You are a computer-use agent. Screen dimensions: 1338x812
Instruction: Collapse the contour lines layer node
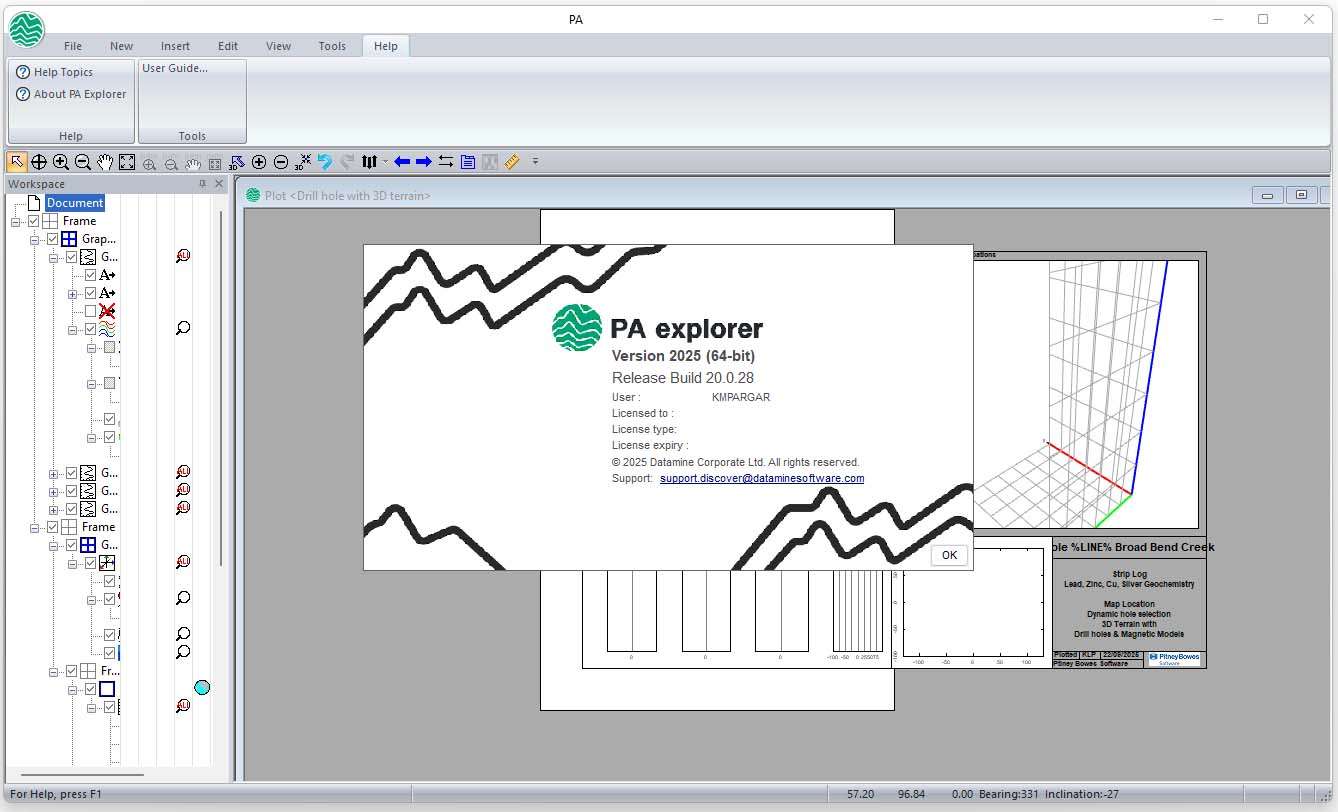click(x=72, y=329)
